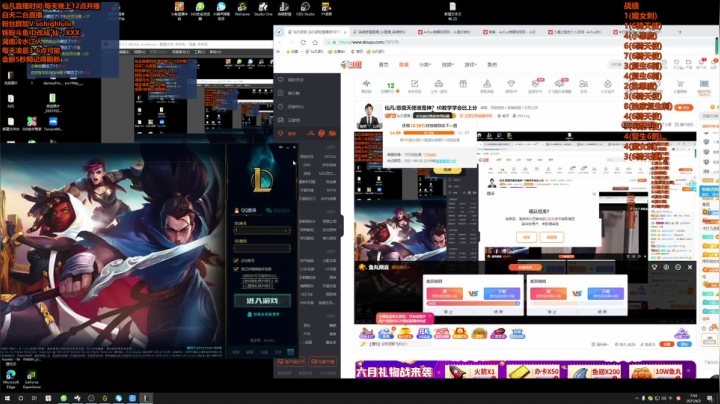Click left prediction card progress bar
The image size is (720, 404).
point(473,303)
